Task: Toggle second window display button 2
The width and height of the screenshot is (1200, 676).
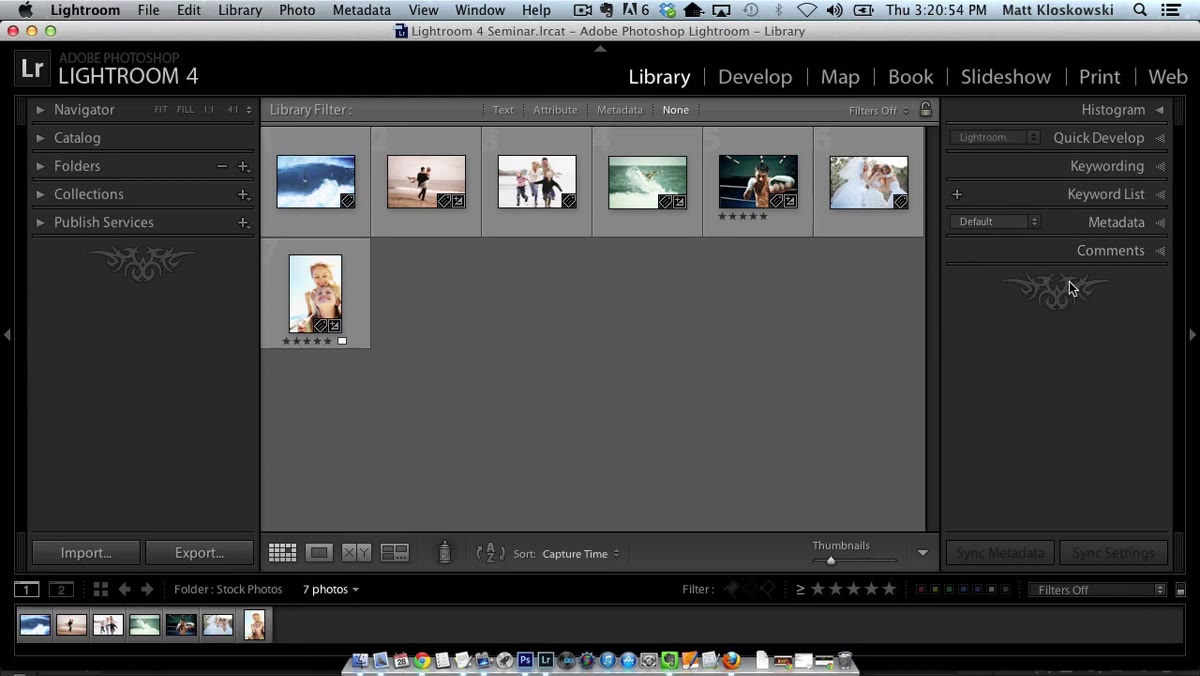Action: point(62,590)
